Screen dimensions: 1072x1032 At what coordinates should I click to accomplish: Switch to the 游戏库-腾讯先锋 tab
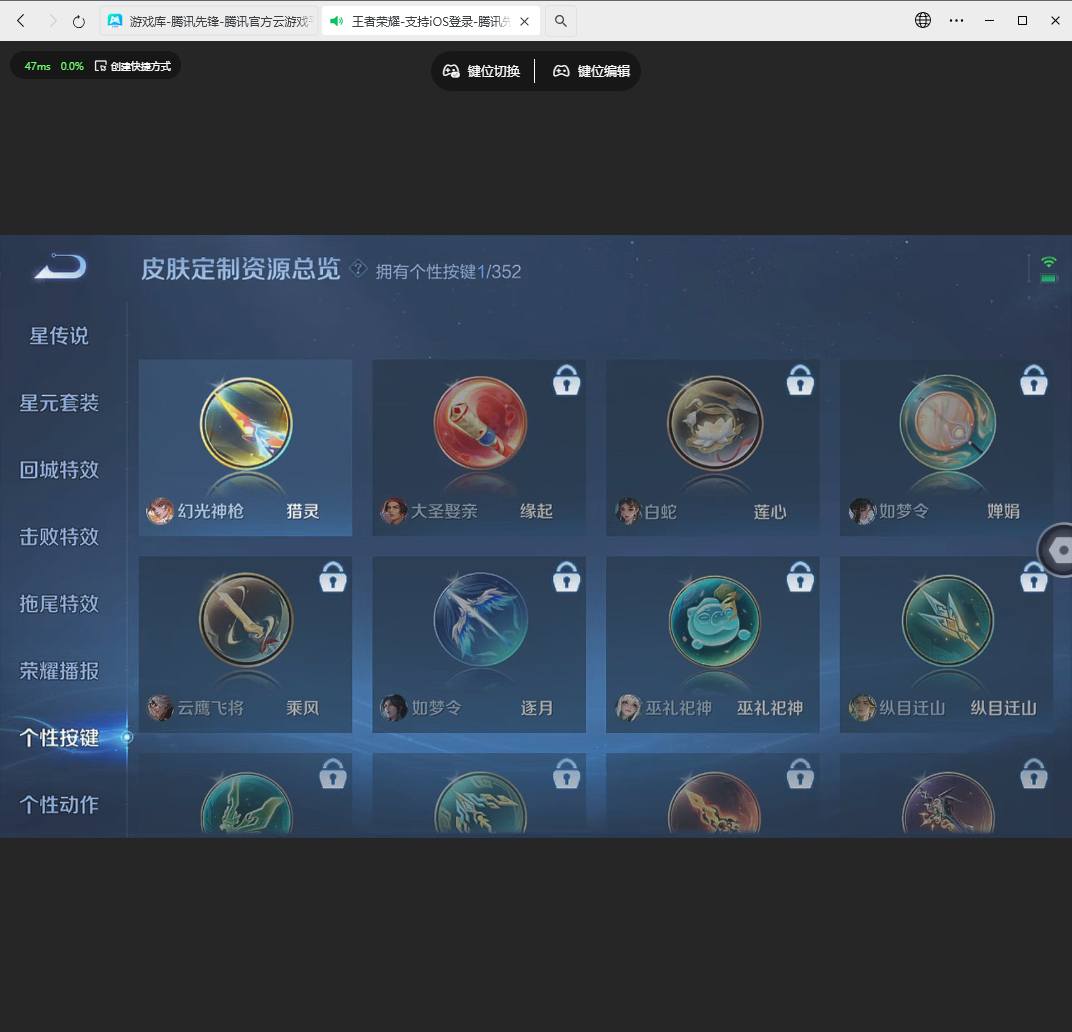coord(200,20)
